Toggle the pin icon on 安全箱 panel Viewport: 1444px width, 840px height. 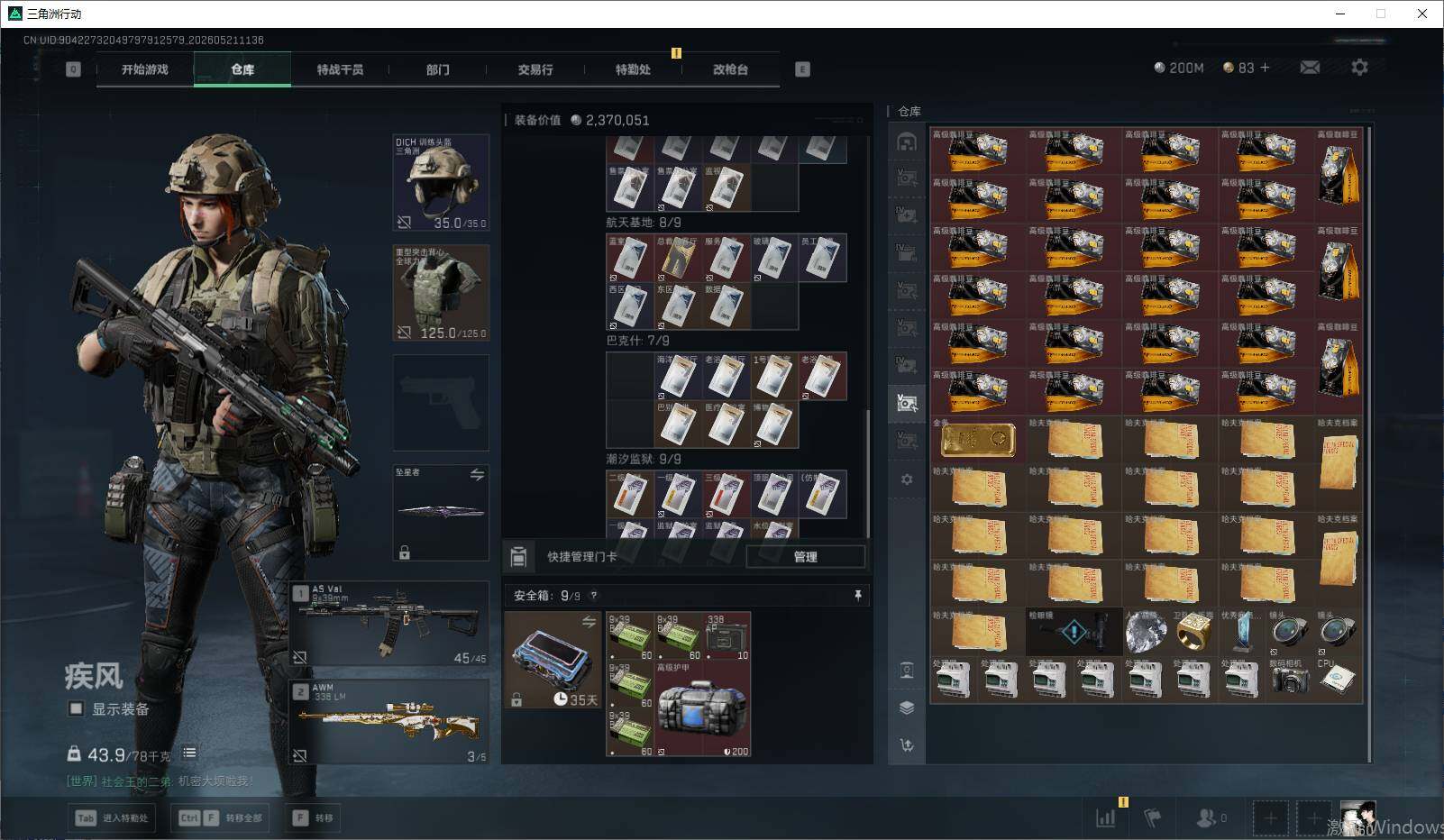click(x=857, y=596)
